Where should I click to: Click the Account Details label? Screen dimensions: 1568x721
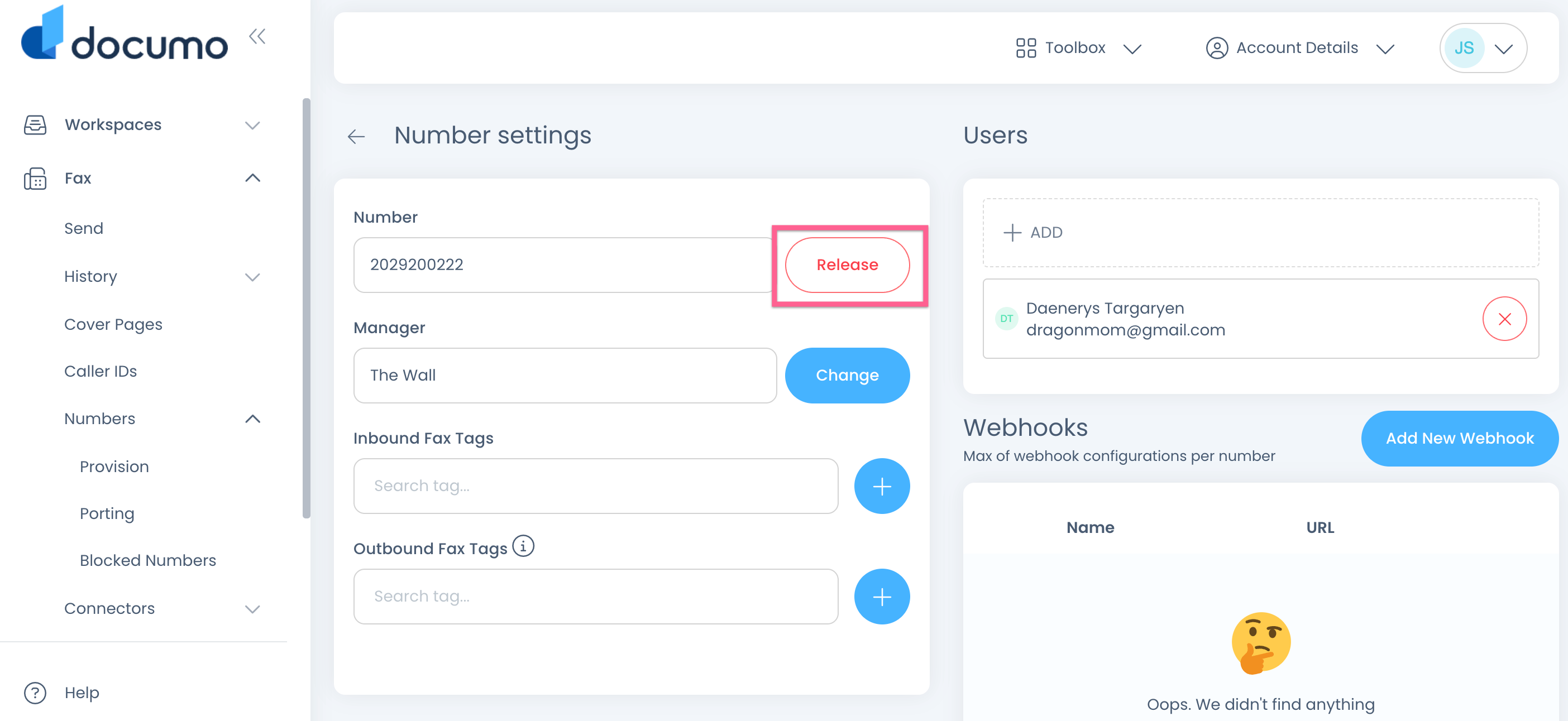(x=1297, y=48)
